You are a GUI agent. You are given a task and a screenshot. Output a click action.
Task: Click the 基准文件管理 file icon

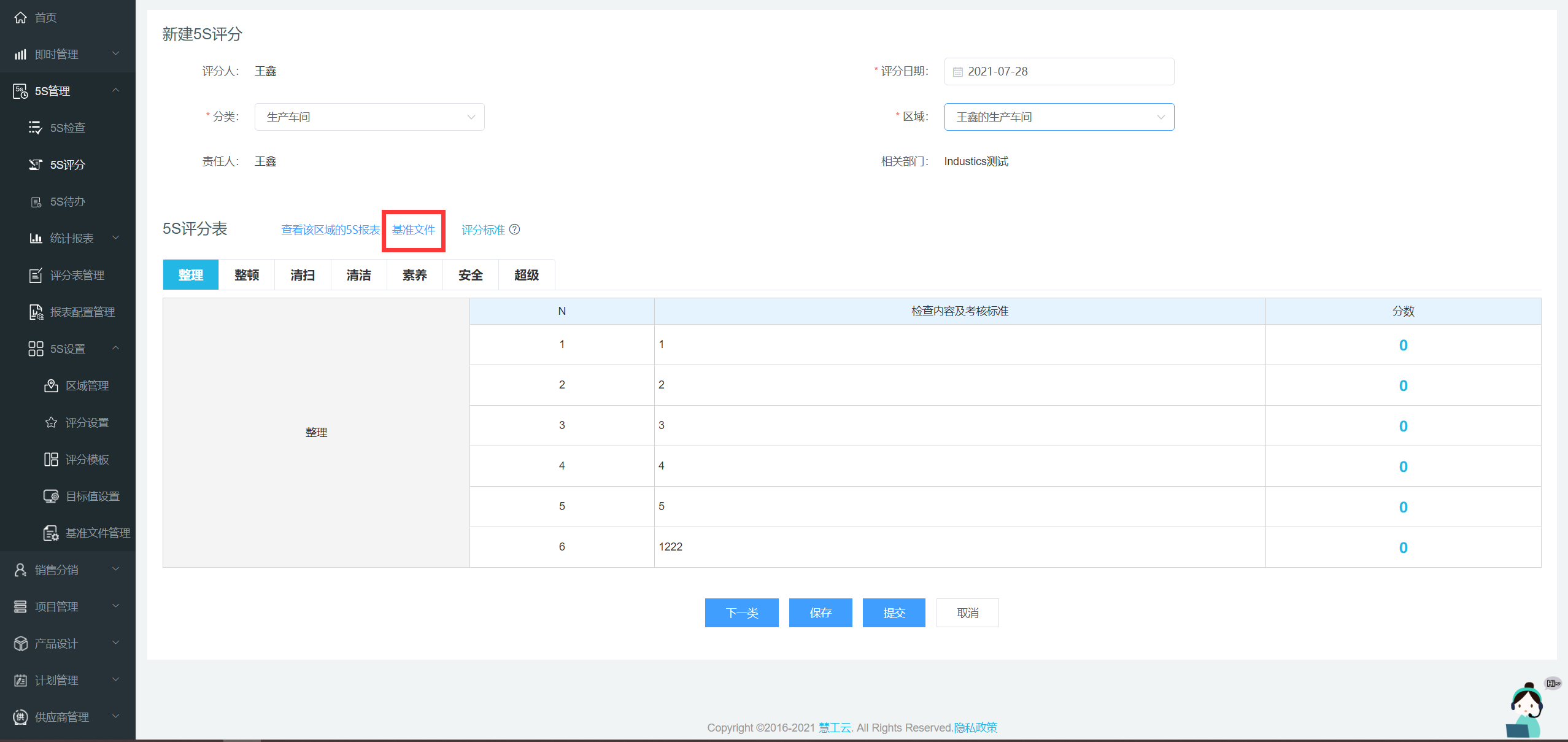pos(52,533)
